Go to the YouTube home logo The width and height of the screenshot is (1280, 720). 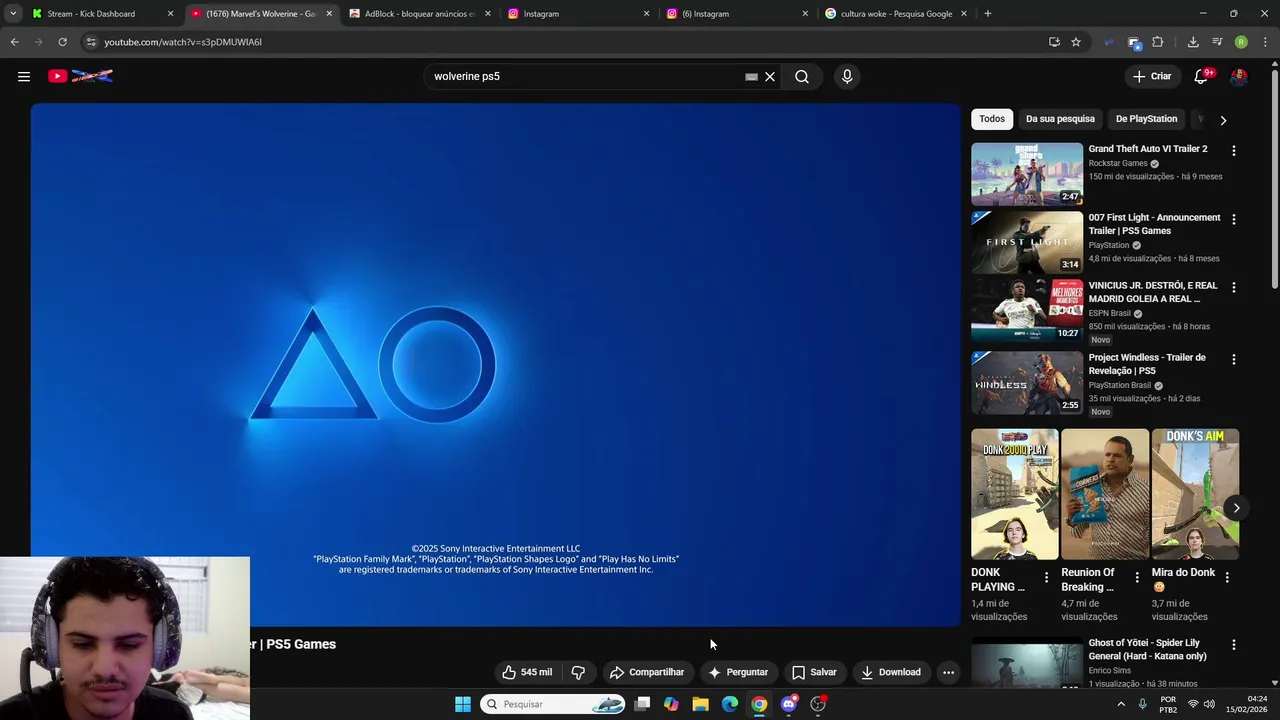80,76
